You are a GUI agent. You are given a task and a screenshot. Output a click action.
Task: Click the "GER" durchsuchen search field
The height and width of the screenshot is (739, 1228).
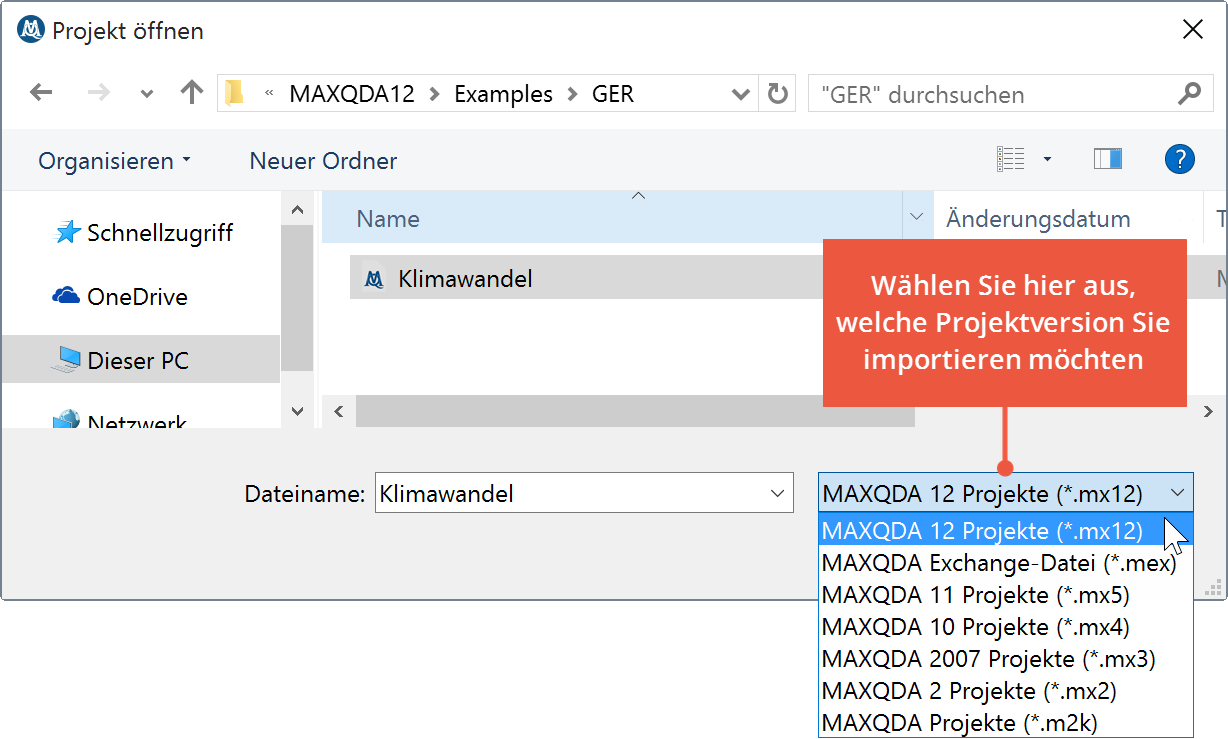(x=990, y=95)
